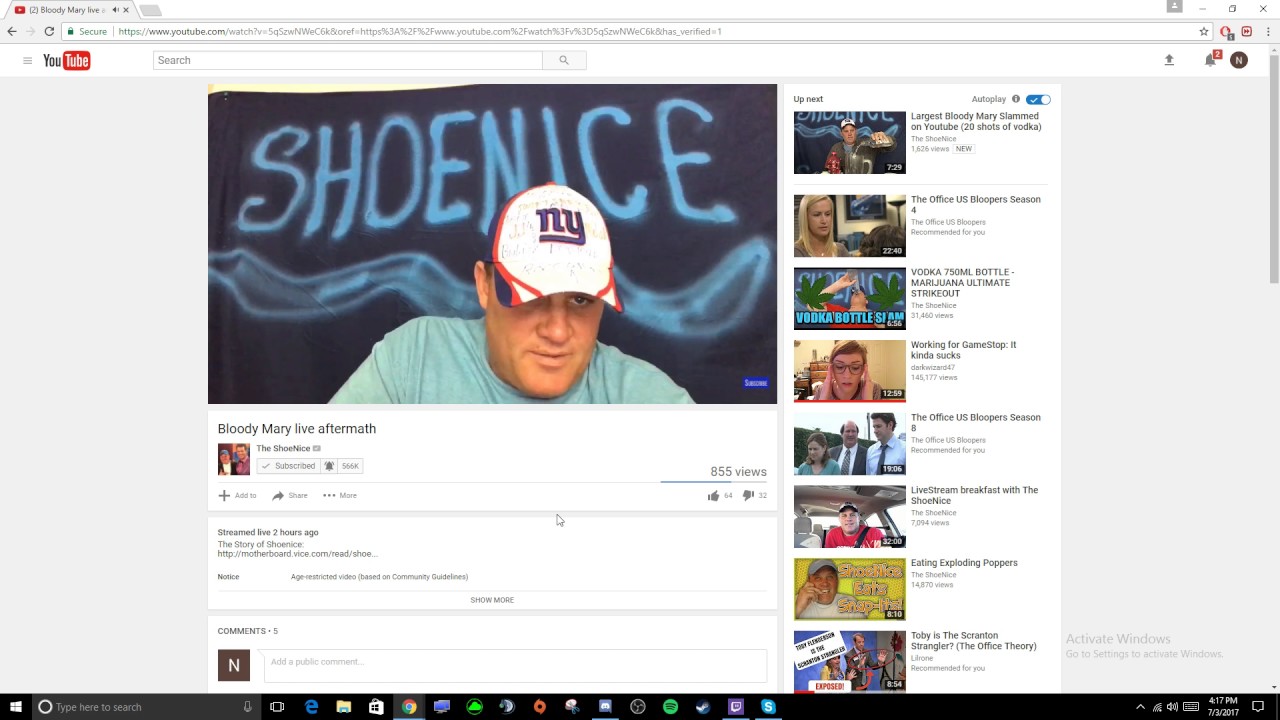Toggle the Autoplay switch
The width and height of the screenshot is (1280, 720).
(1038, 99)
